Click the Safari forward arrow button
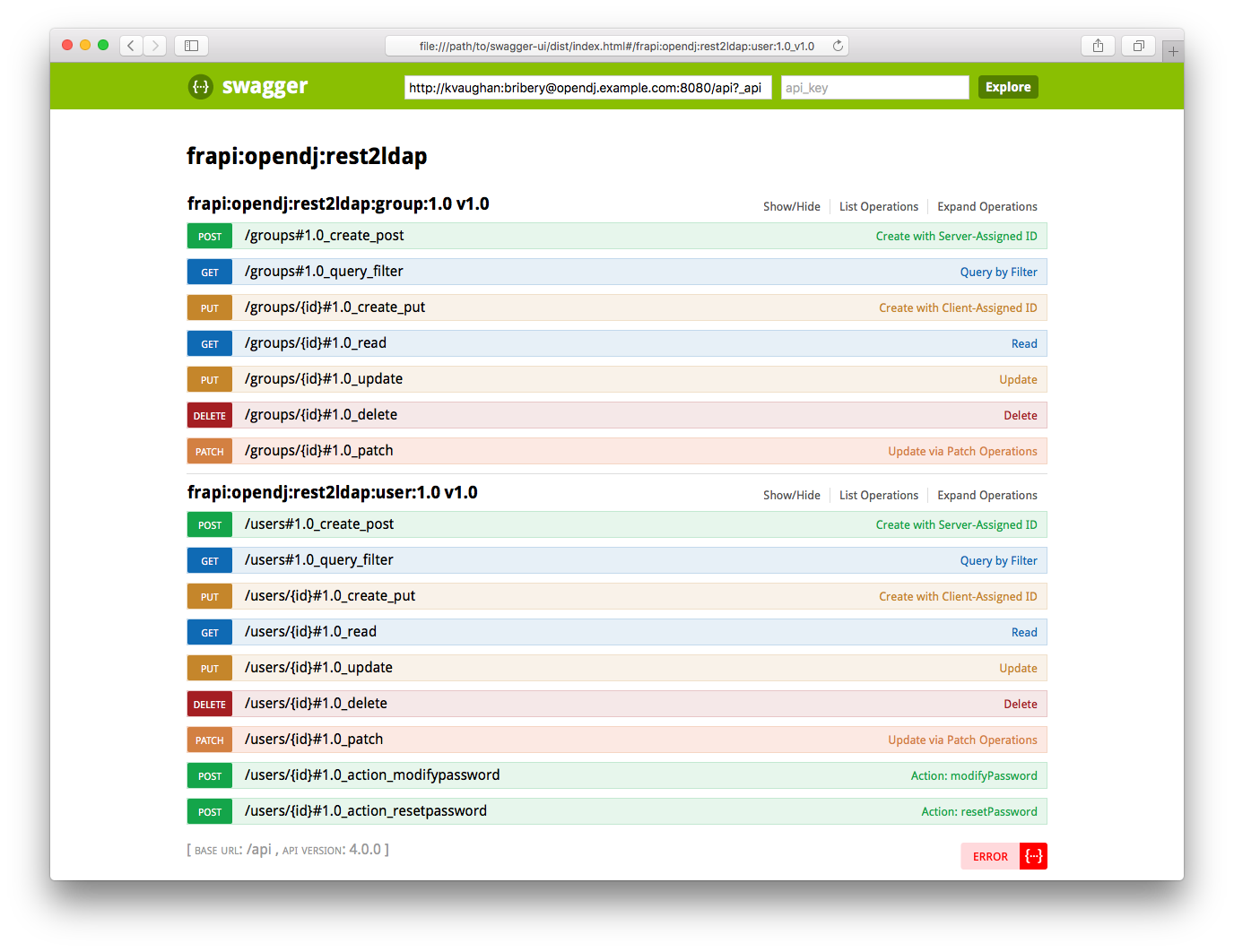 [x=155, y=46]
